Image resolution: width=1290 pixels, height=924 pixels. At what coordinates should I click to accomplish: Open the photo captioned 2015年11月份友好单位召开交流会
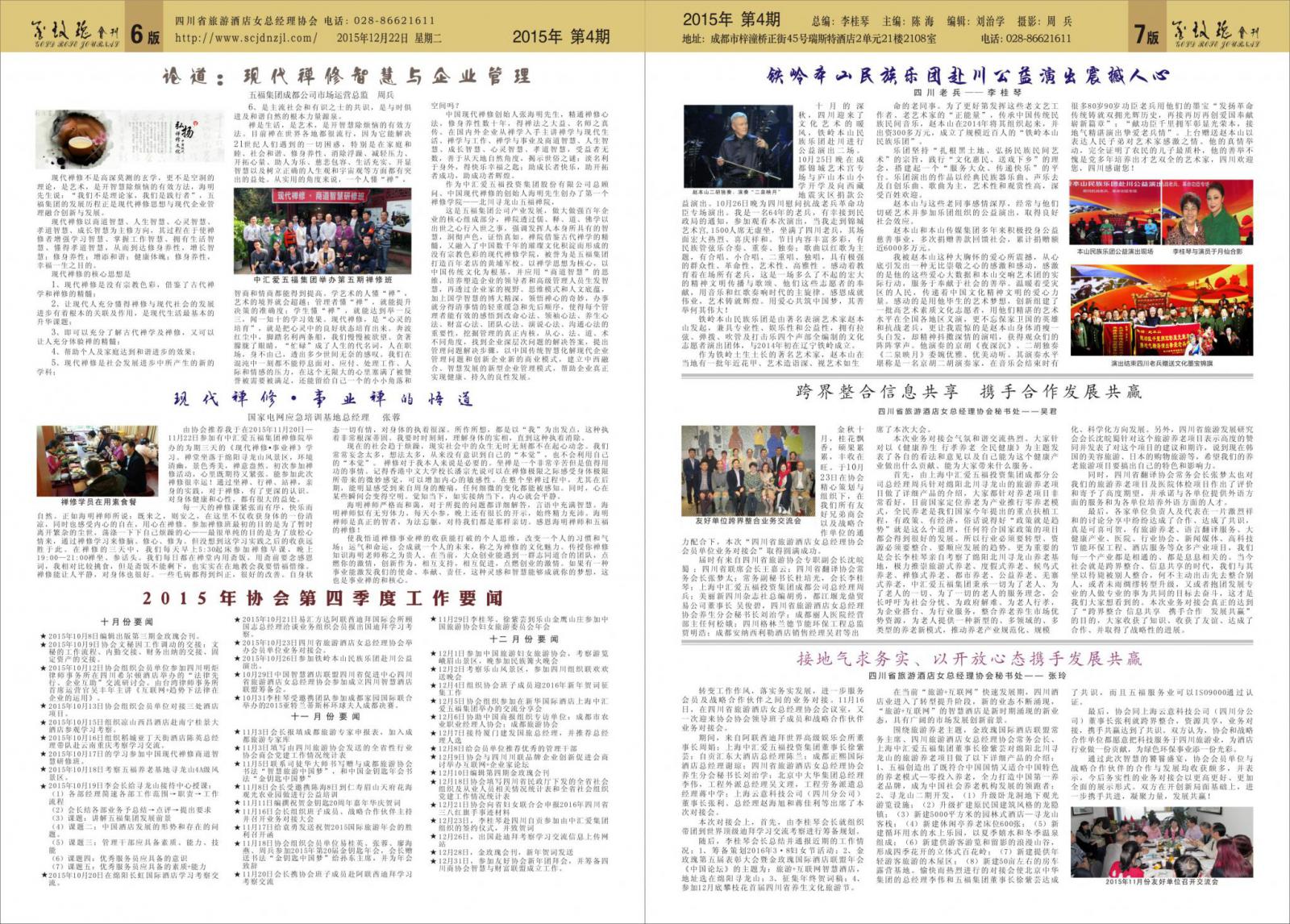coord(1162,841)
